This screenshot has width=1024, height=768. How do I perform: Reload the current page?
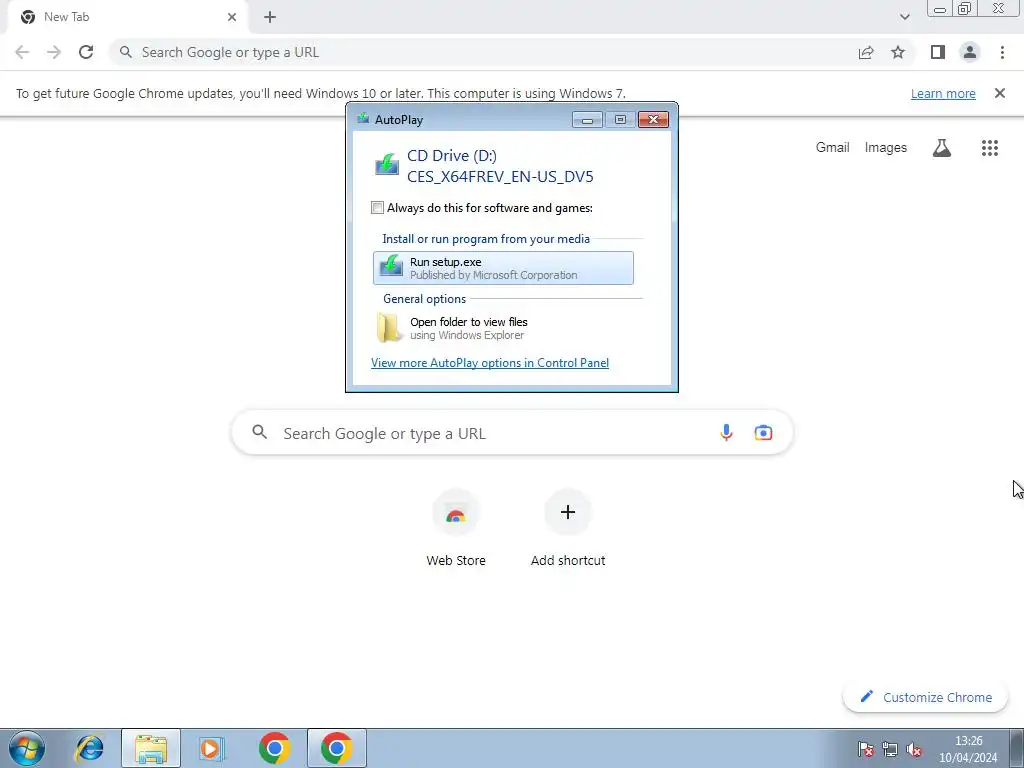point(86,52)
